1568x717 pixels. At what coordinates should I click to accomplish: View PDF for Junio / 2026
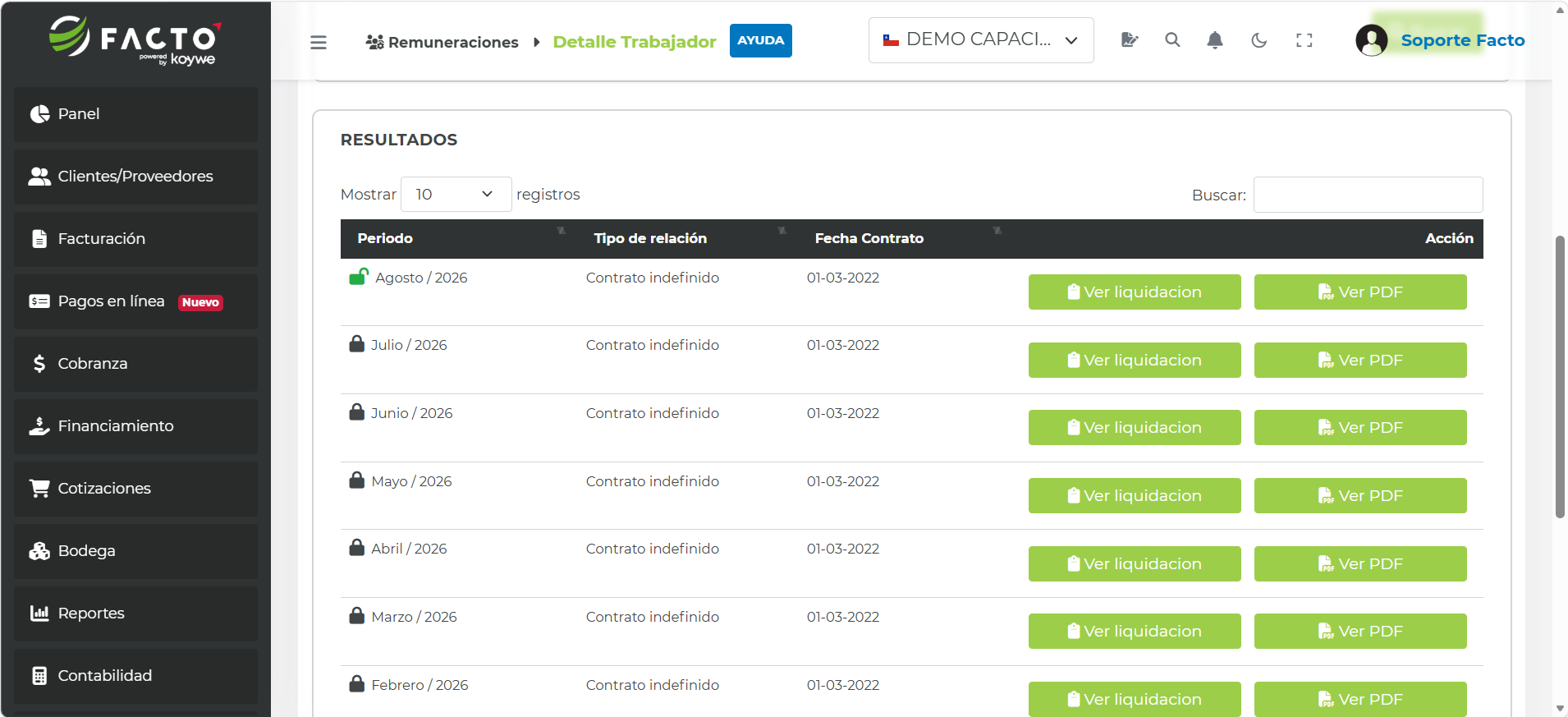click(1360, 428)
